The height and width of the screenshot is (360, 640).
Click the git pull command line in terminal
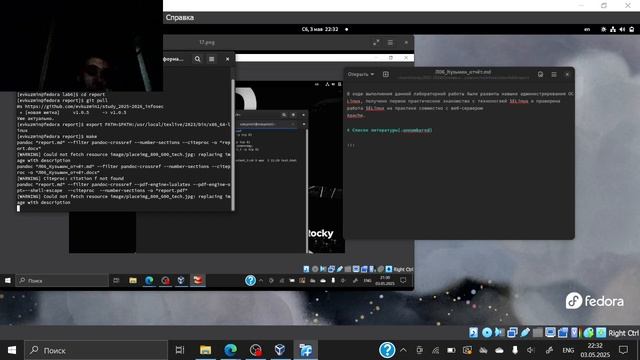click(62, 100)
